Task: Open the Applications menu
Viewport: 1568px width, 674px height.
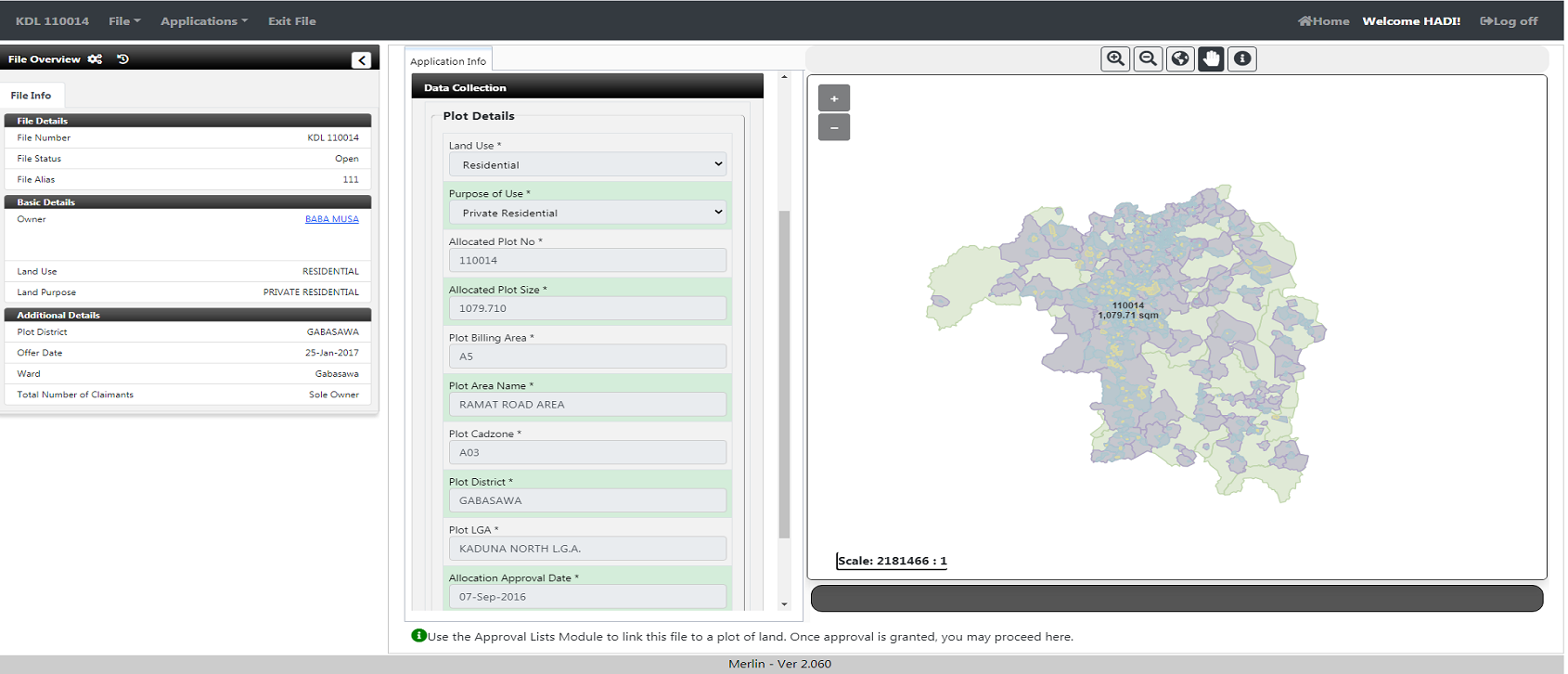Action: pyautogui.click(x=204, y=20)
